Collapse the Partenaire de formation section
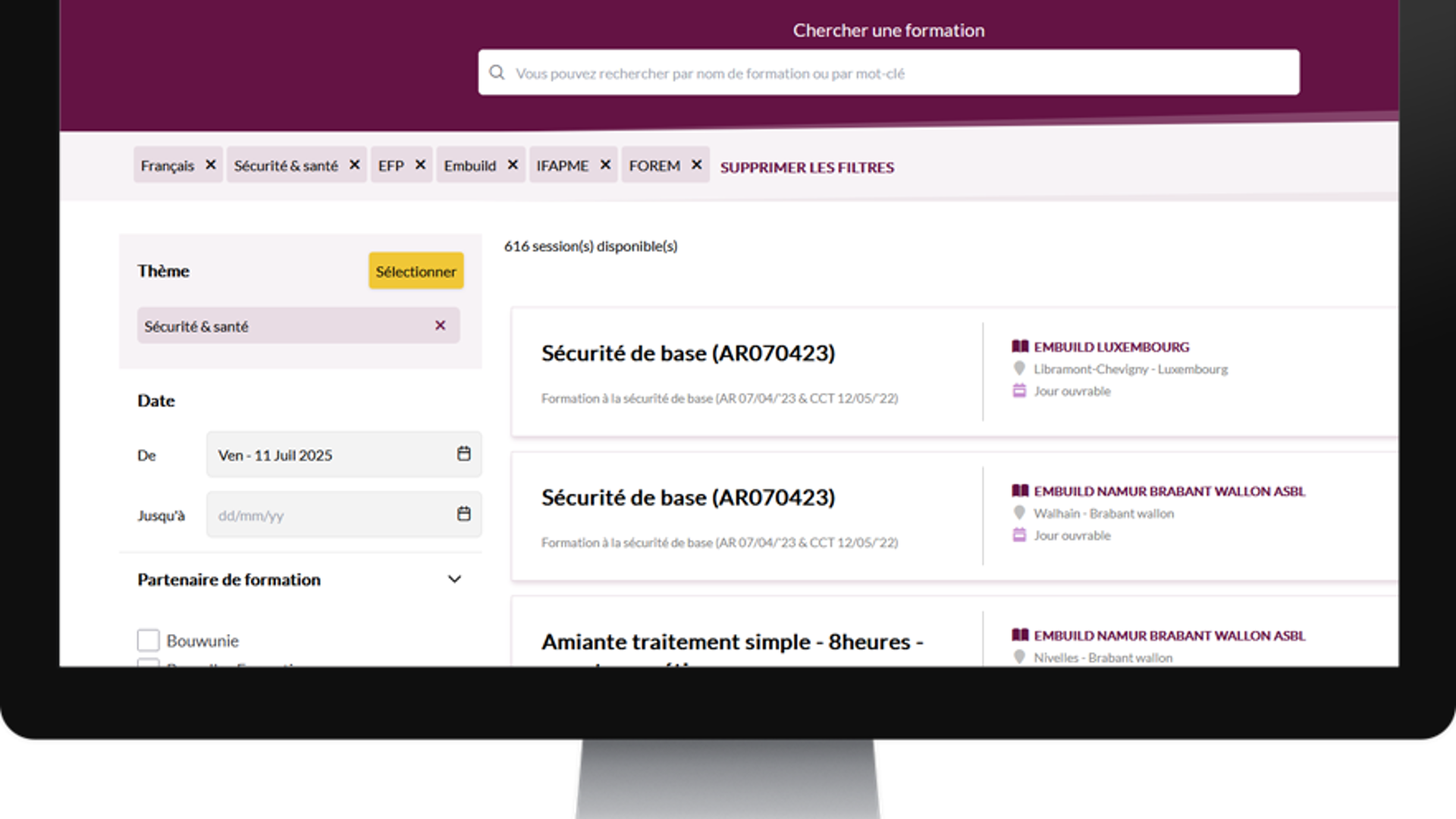The image size is (1456, 819). [x=454, y=579]
